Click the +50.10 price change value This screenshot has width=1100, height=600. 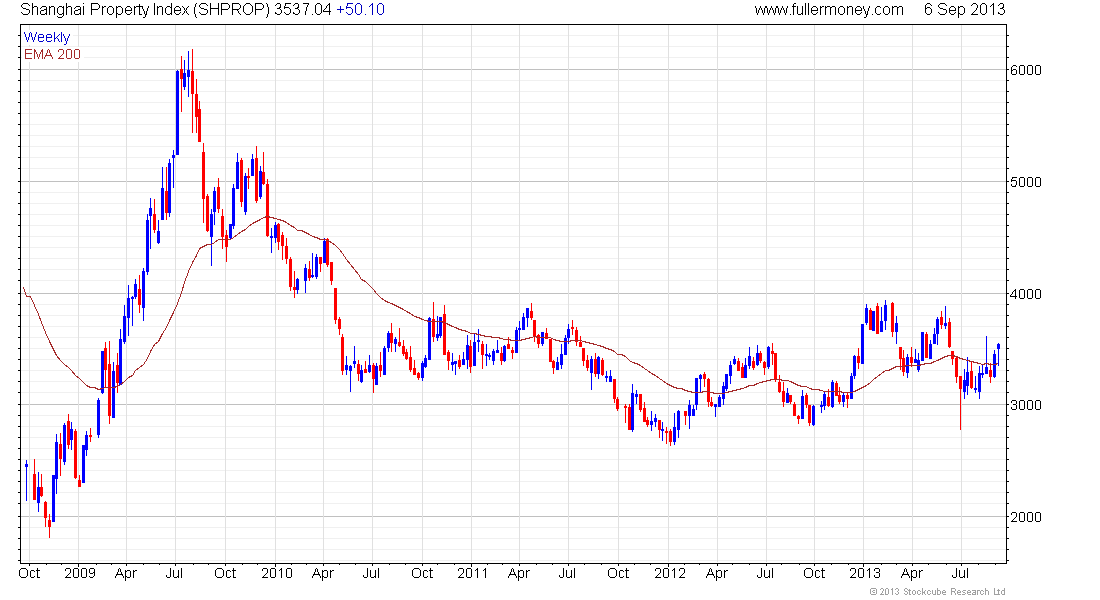click(x=360, y=10)
